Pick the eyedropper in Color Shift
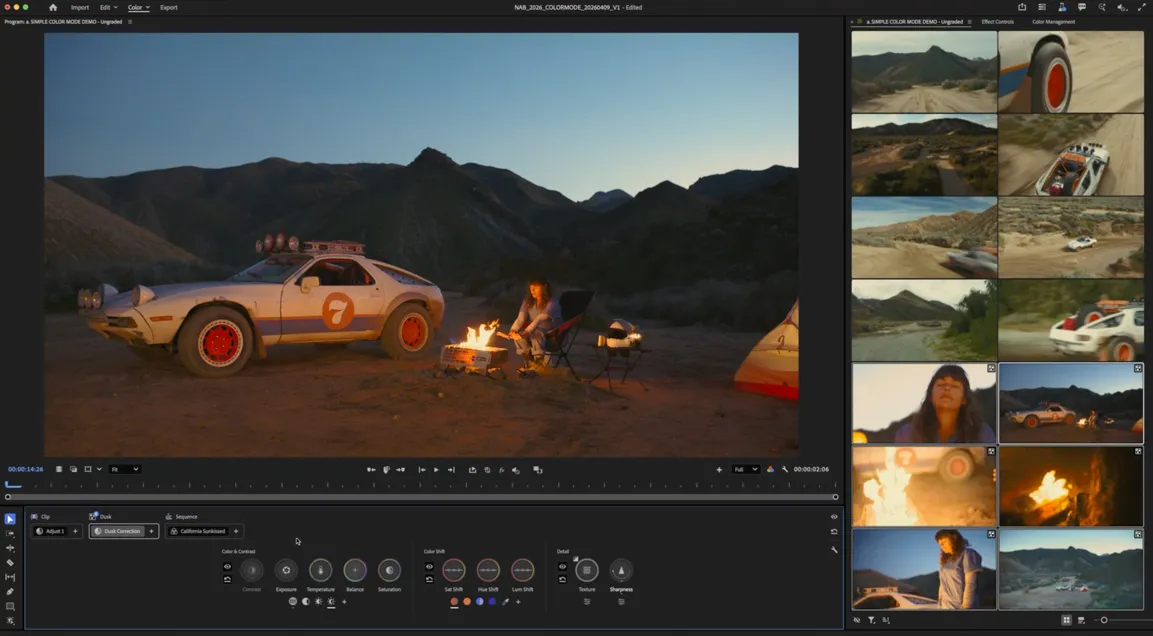1153x636 pixels. point(506,602)
